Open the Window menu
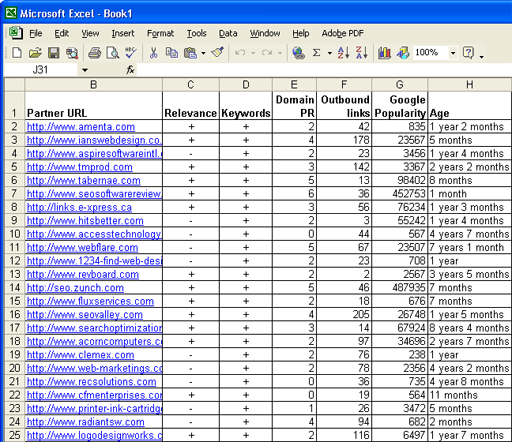512x442 pixels. (265, 33)
